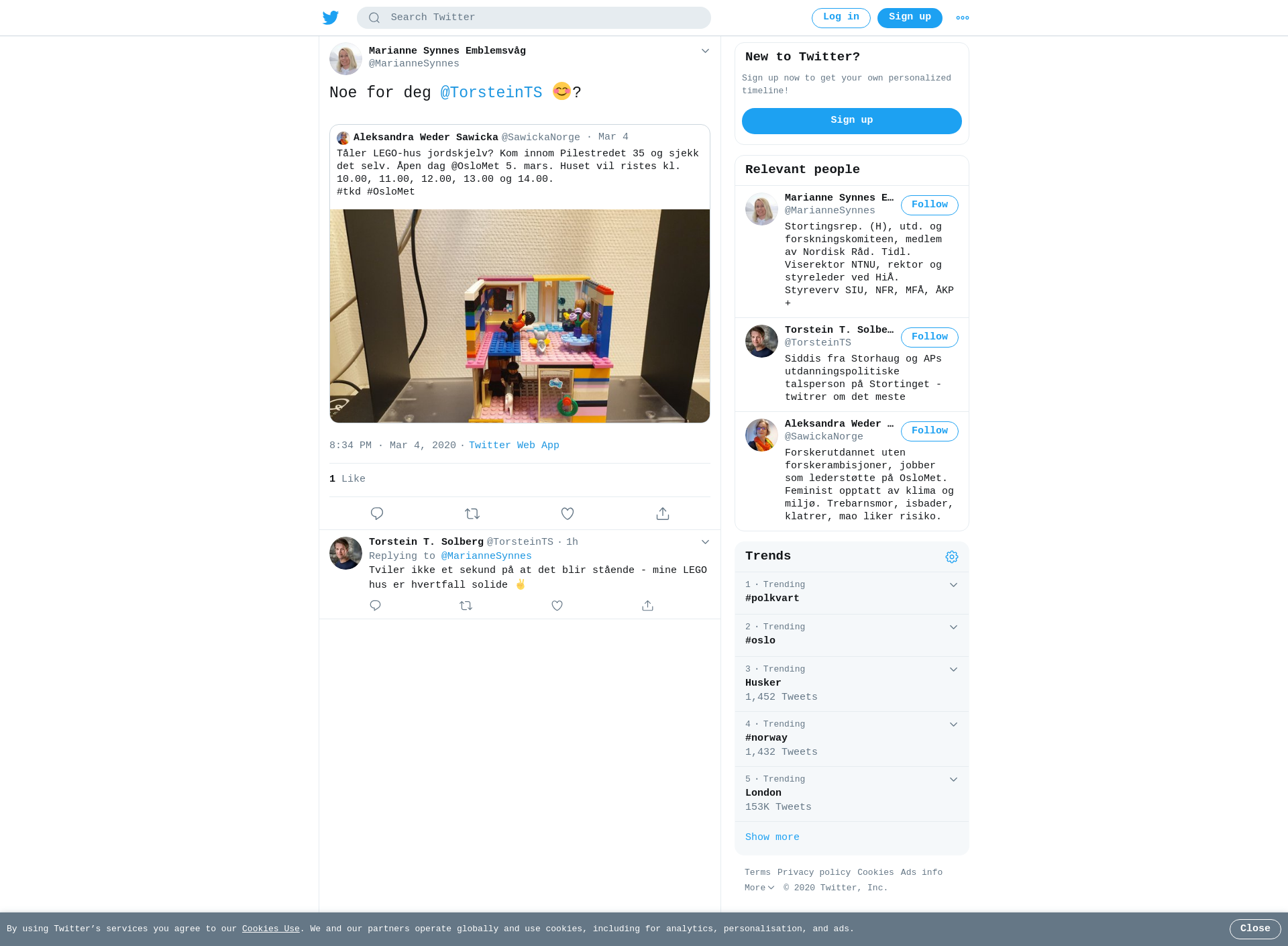Open Trends settings gear
This screenshot has width=1288, height=946.
(x=952, y=557)
